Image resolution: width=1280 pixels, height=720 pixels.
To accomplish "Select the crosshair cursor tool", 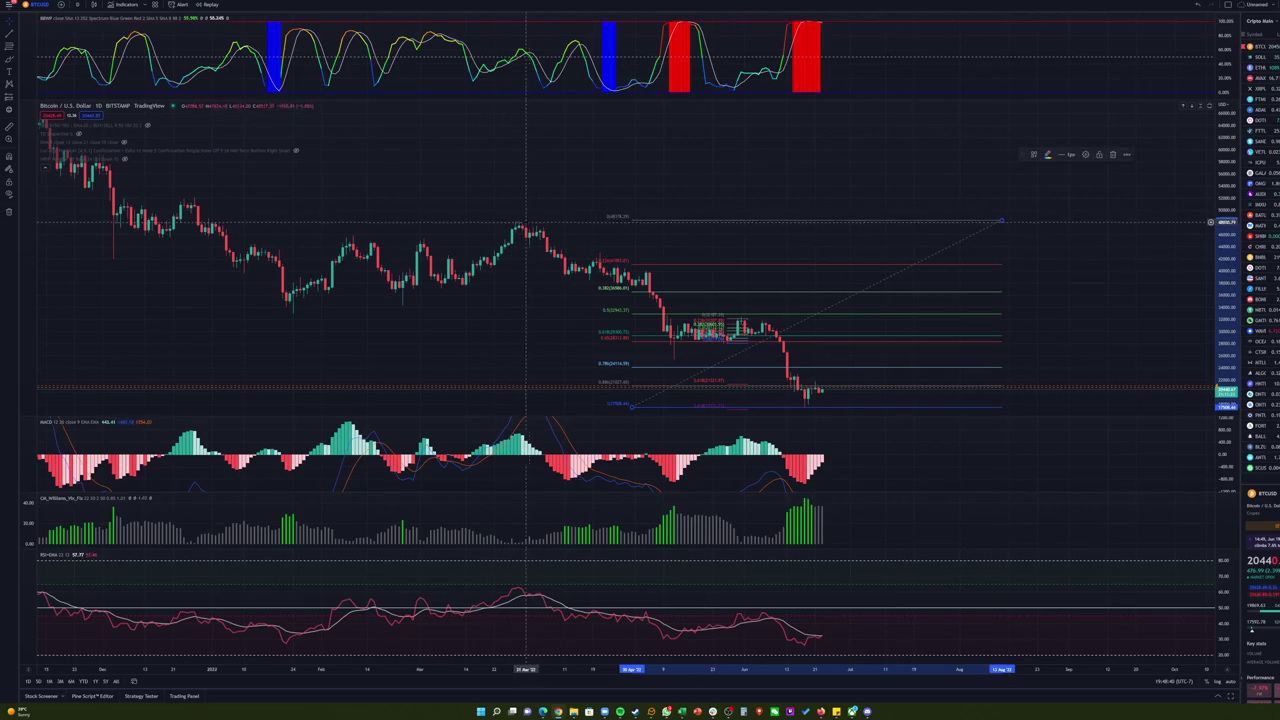I will (9, 20).
